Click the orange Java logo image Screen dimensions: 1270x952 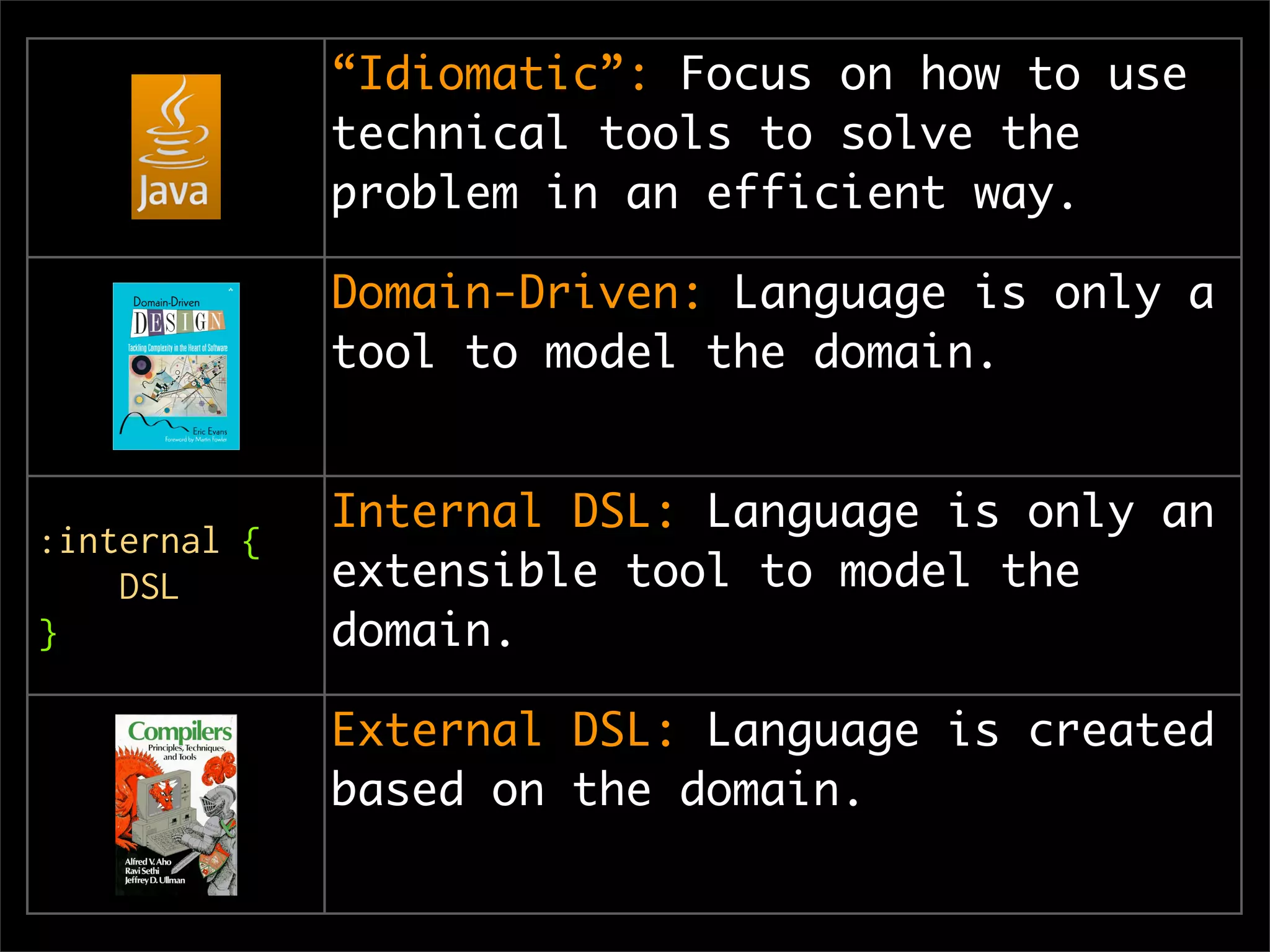click(176, 147)
